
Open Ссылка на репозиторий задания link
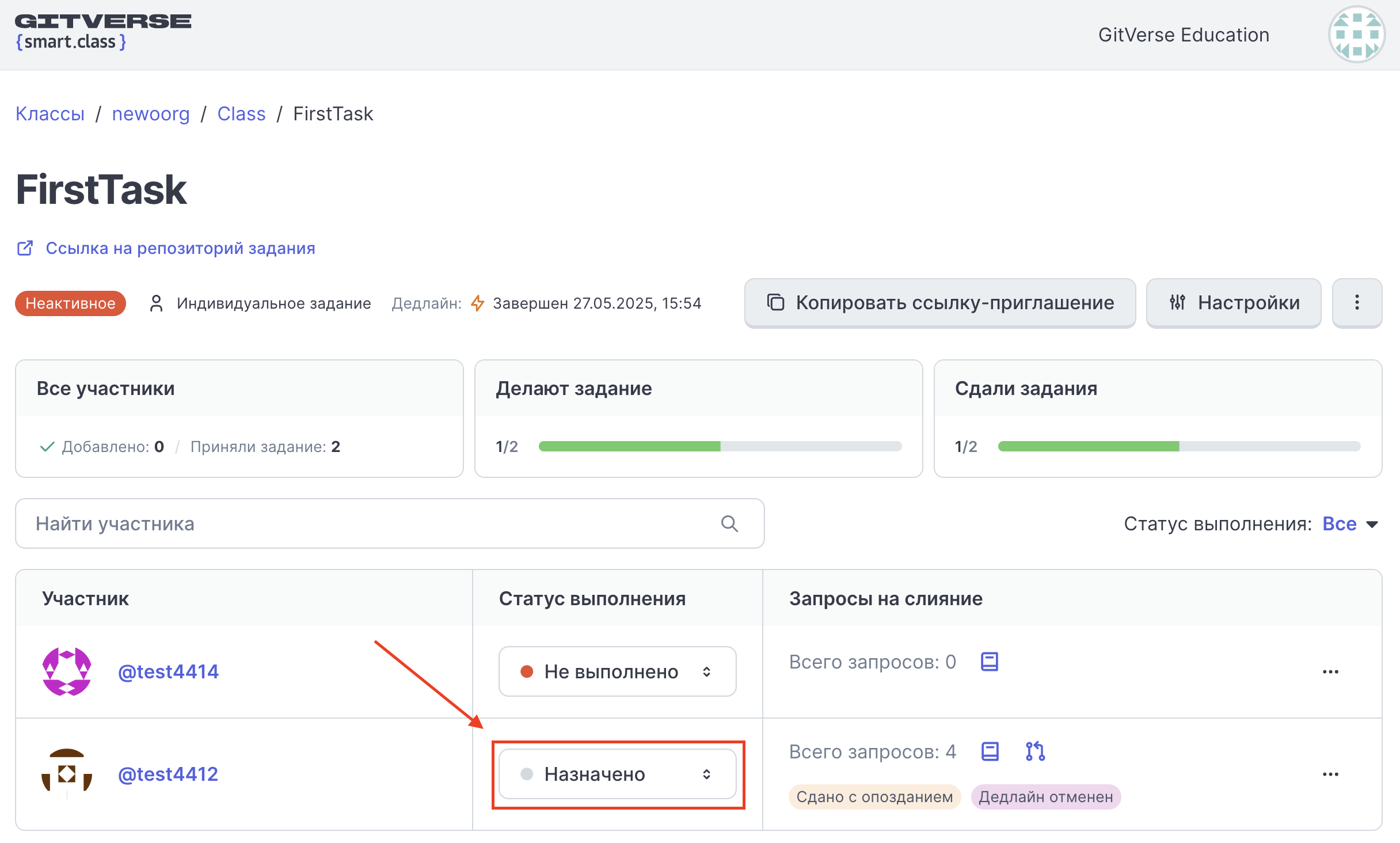tap(180, 248)
